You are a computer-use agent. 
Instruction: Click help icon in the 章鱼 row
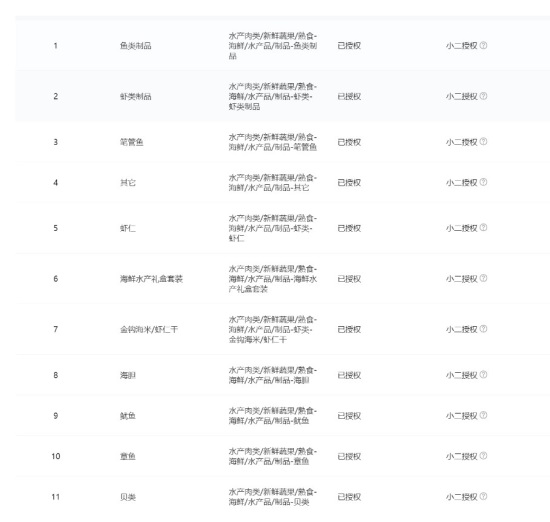(483, 456)
